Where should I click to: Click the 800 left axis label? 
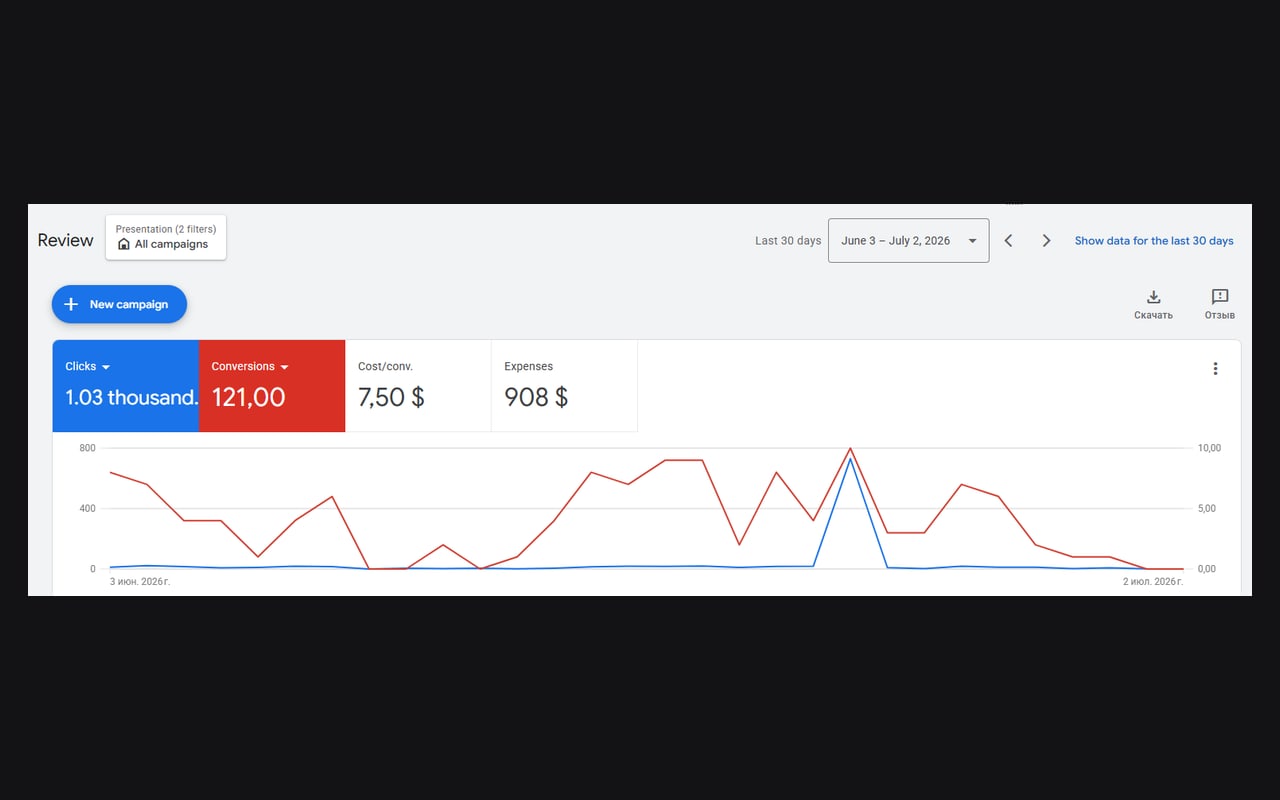pyautogui.click(x=87, y=448)
